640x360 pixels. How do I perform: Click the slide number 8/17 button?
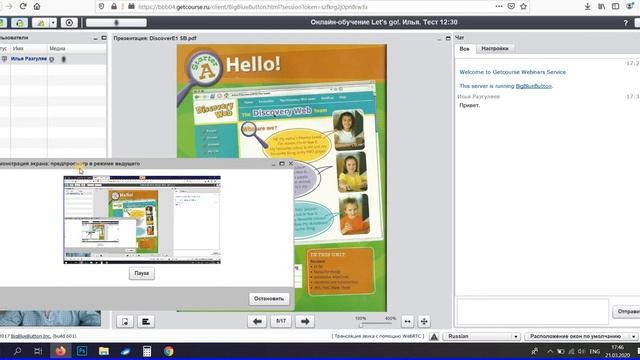(x=281, y=322)
